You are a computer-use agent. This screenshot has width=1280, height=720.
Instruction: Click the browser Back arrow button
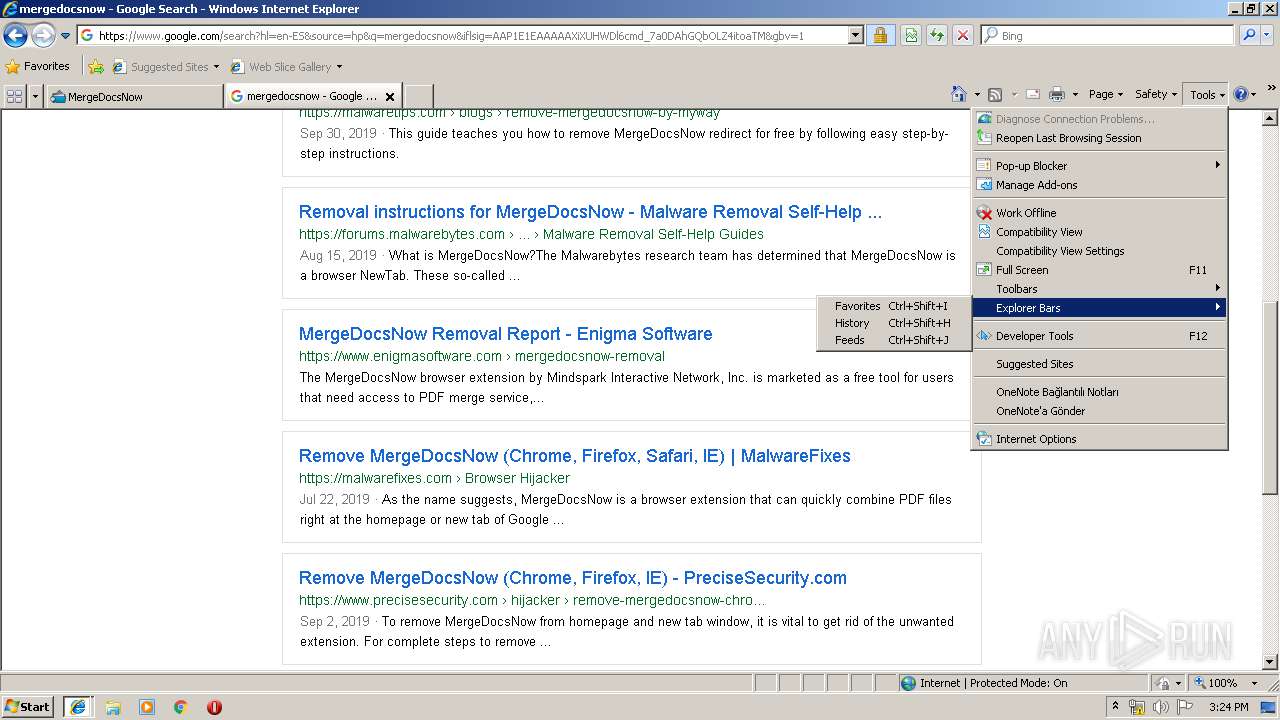[x=15, y=36]
